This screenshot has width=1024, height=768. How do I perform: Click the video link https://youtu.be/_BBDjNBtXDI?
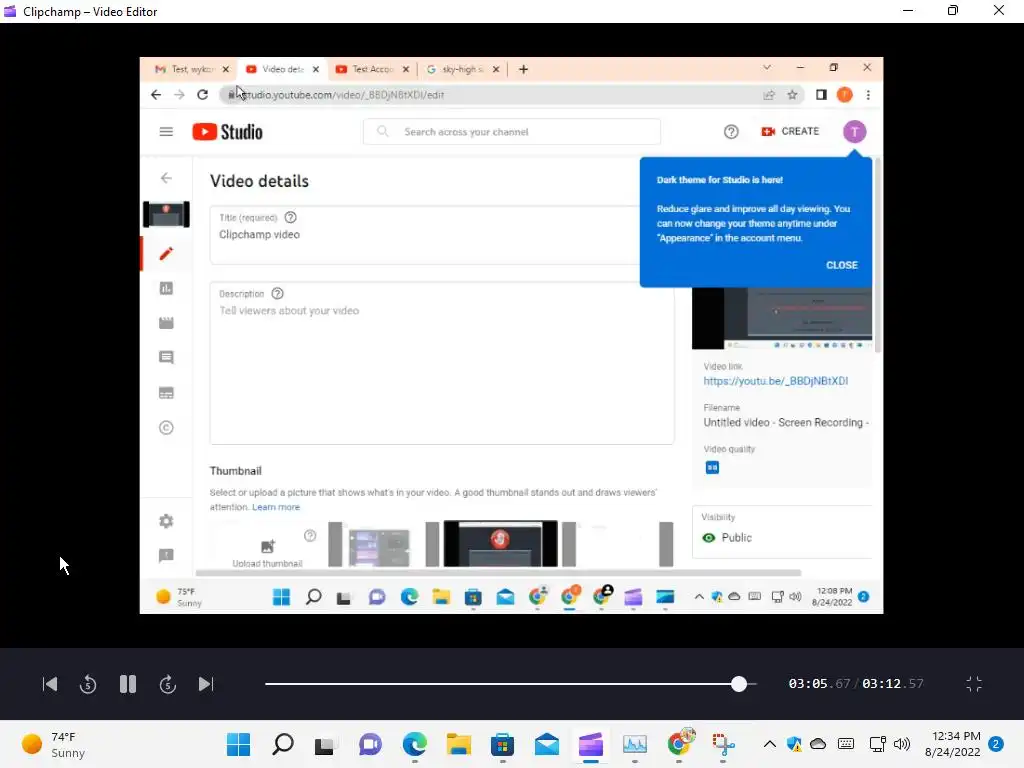point(776,381)
